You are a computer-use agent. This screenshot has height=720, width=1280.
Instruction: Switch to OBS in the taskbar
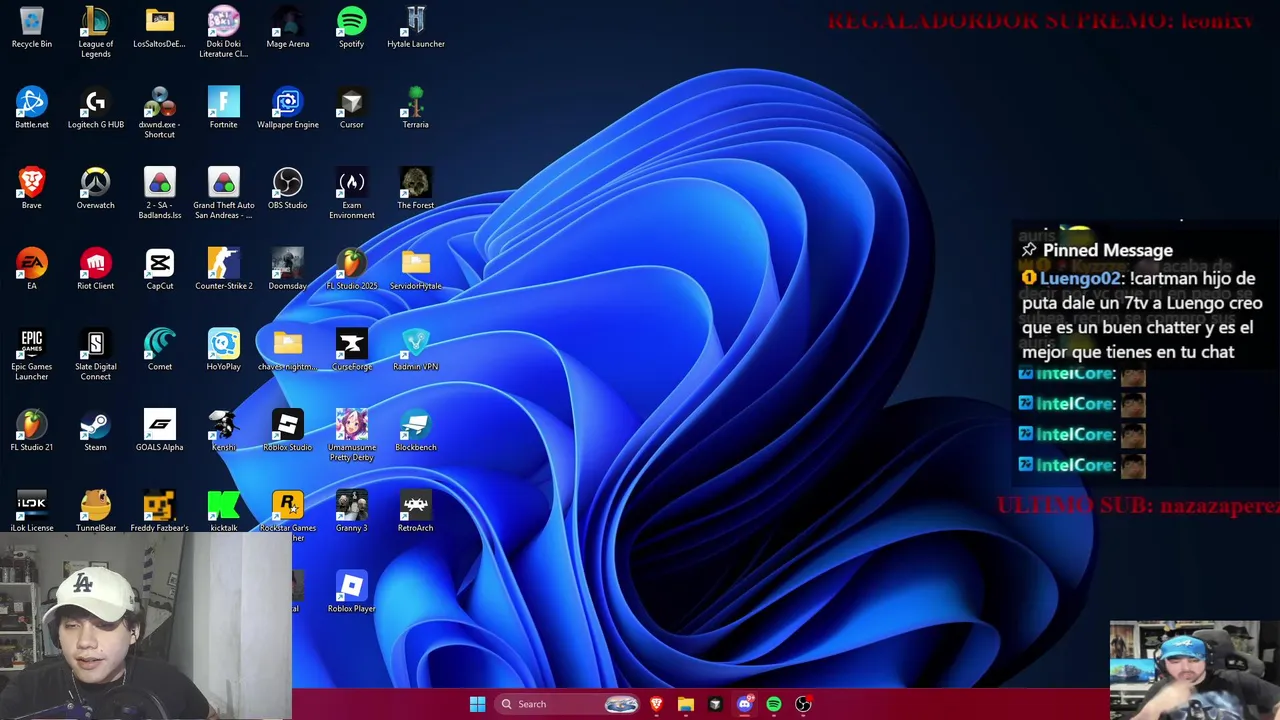click(x=803, y=704)
